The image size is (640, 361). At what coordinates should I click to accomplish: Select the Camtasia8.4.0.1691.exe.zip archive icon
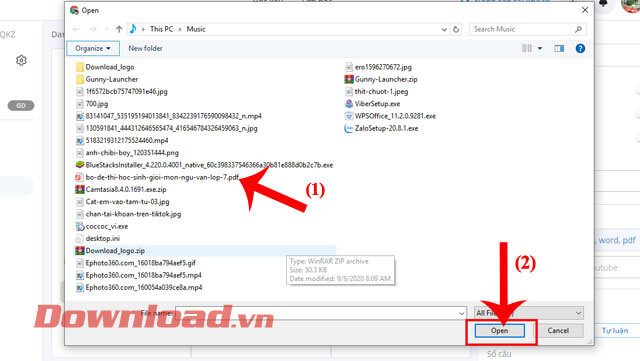pyautogui.click(x=80, y=189)
